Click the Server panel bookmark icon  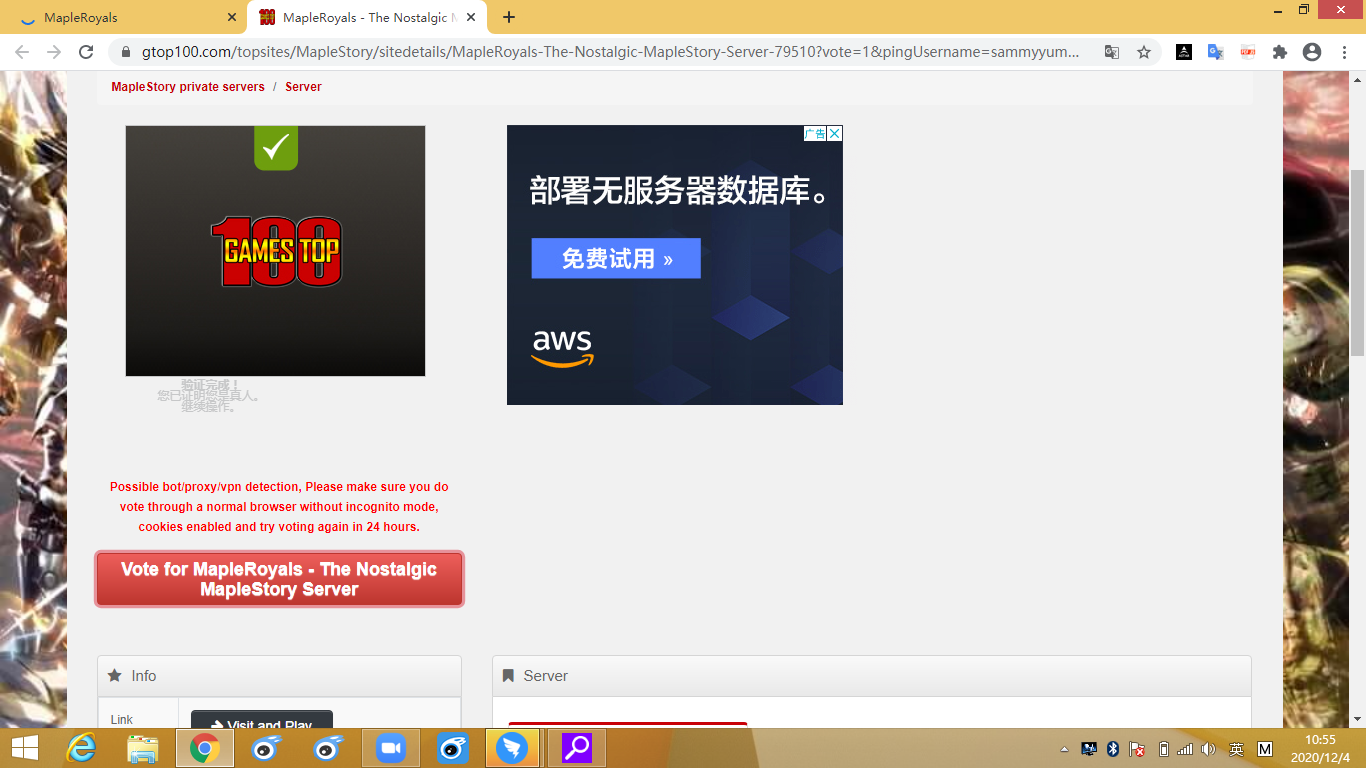point(508,676)
